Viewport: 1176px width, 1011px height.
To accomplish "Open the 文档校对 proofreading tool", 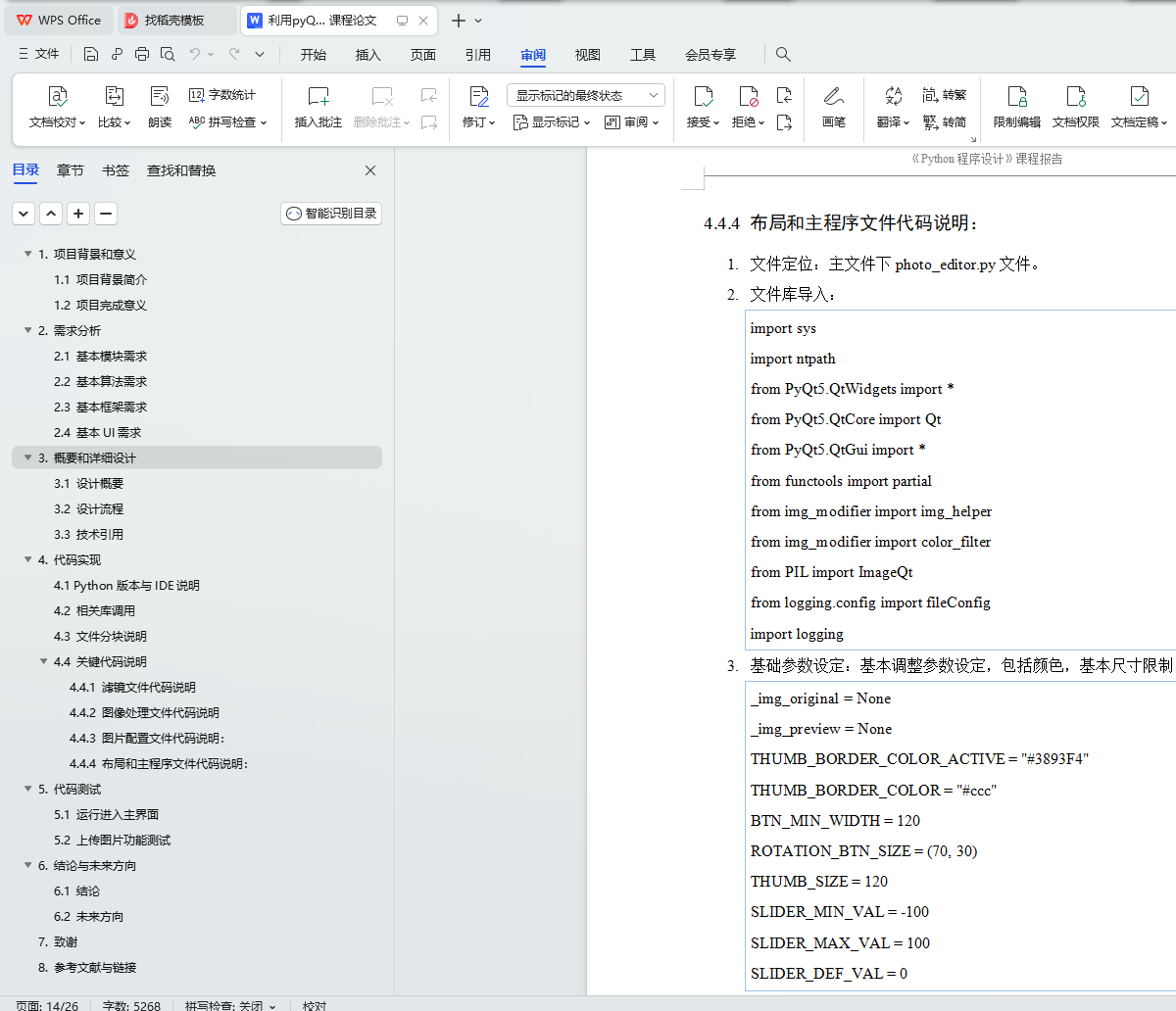I will [57, 108].
